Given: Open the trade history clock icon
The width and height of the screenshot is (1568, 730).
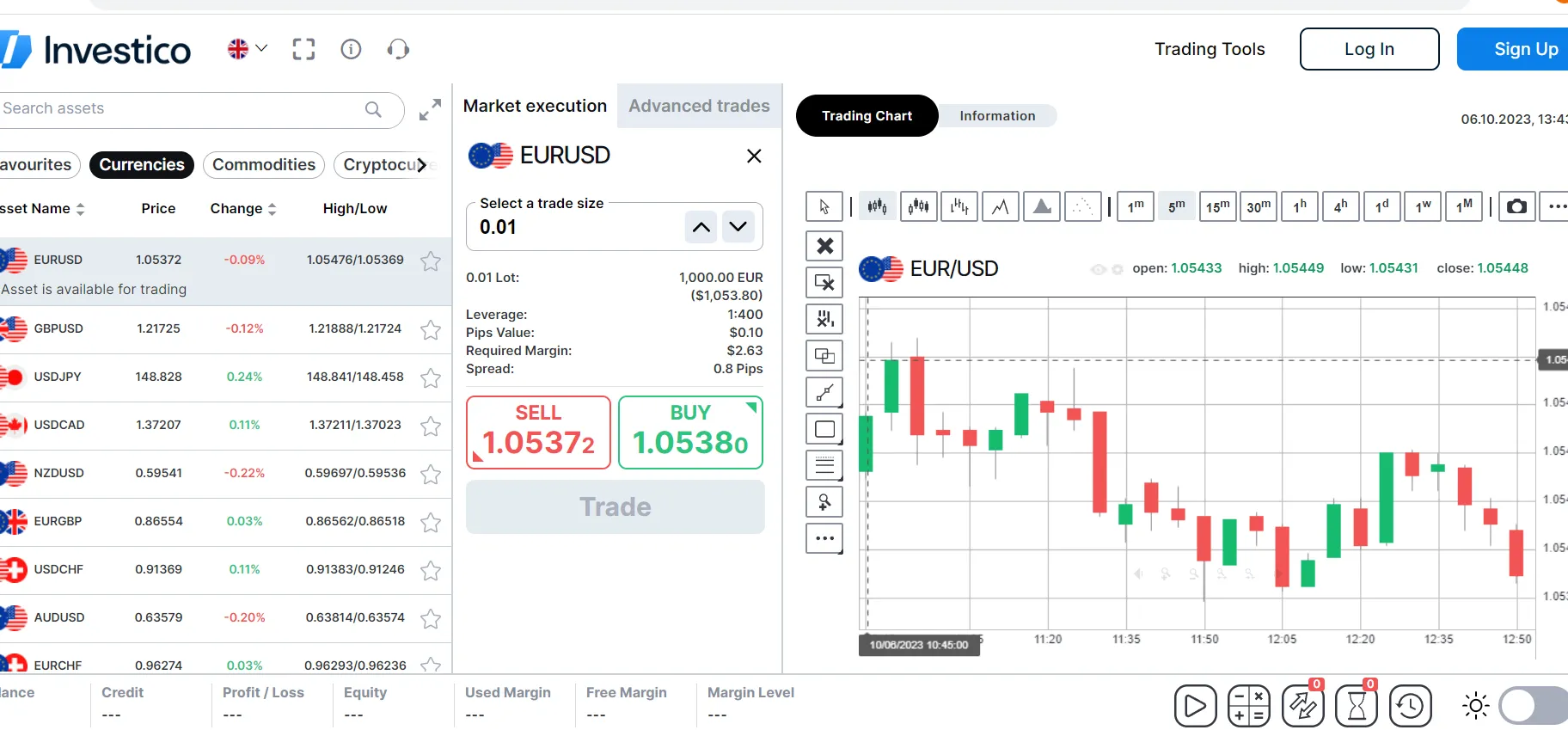Looking at the screenshot, I should tap(1411, 706).
